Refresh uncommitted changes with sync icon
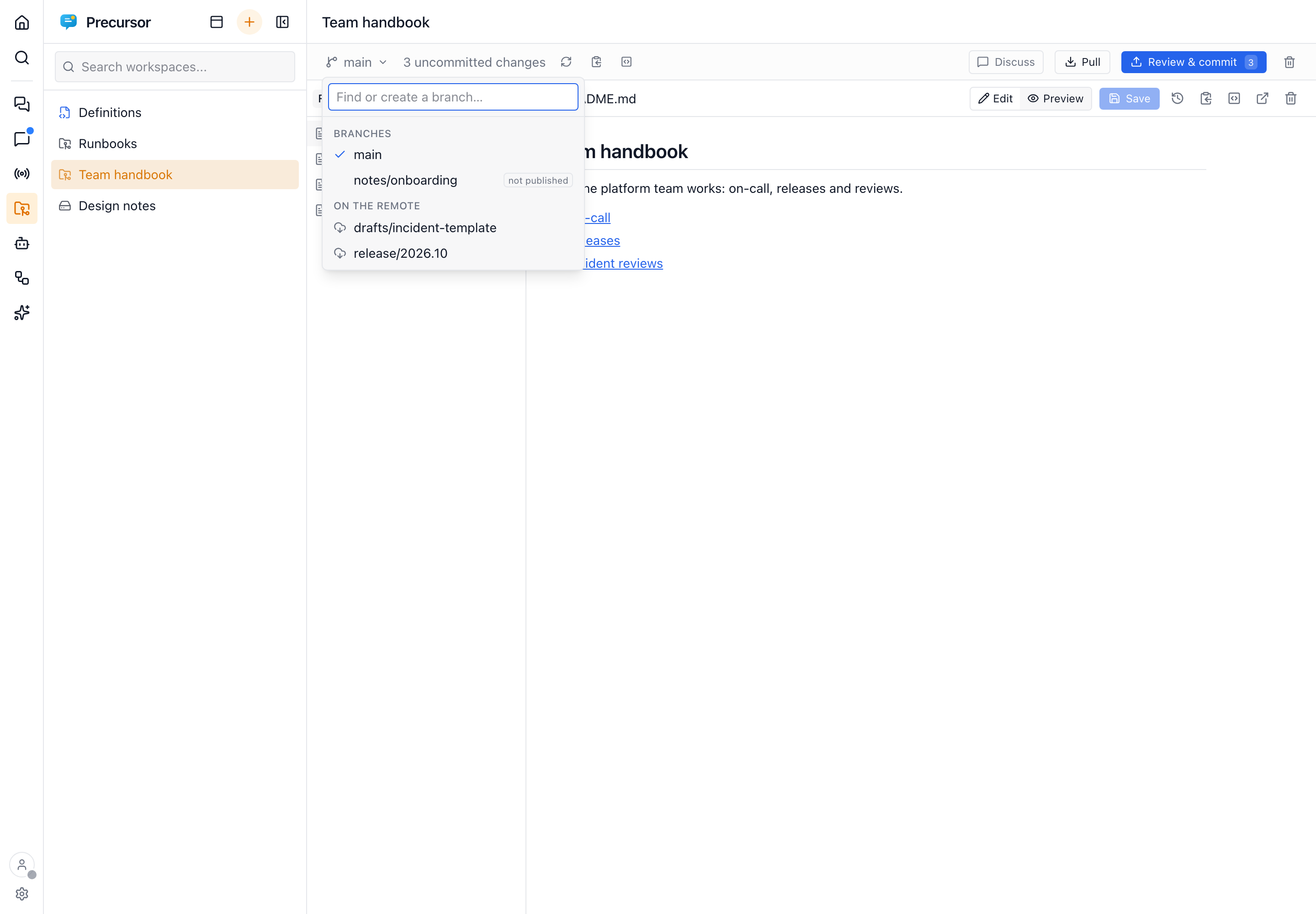Image resolution: width=1316 pixels, height=914 pixels. [x=566, y=62]
